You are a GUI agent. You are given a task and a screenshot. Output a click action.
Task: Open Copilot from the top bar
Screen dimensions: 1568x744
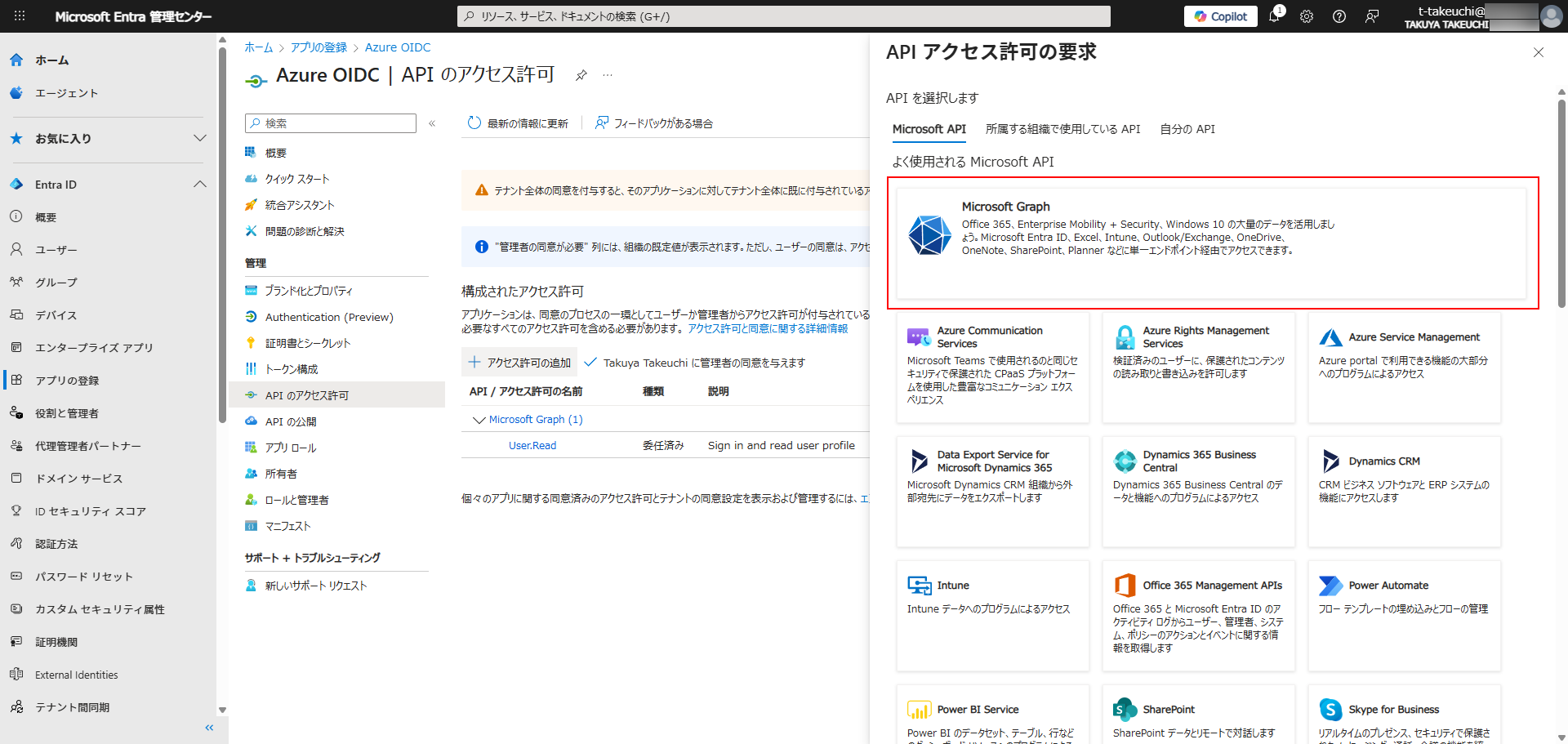coord(1221,16)
